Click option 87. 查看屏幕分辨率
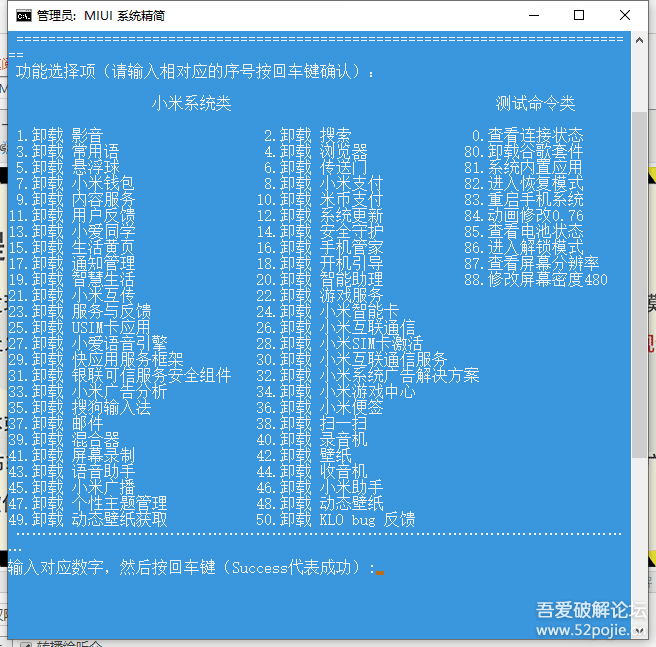 531,263
